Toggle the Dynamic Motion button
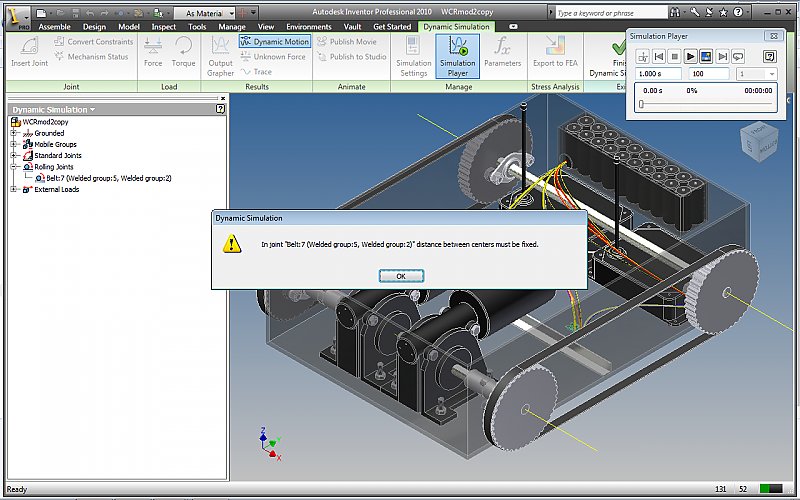 (x=275, y=42)
